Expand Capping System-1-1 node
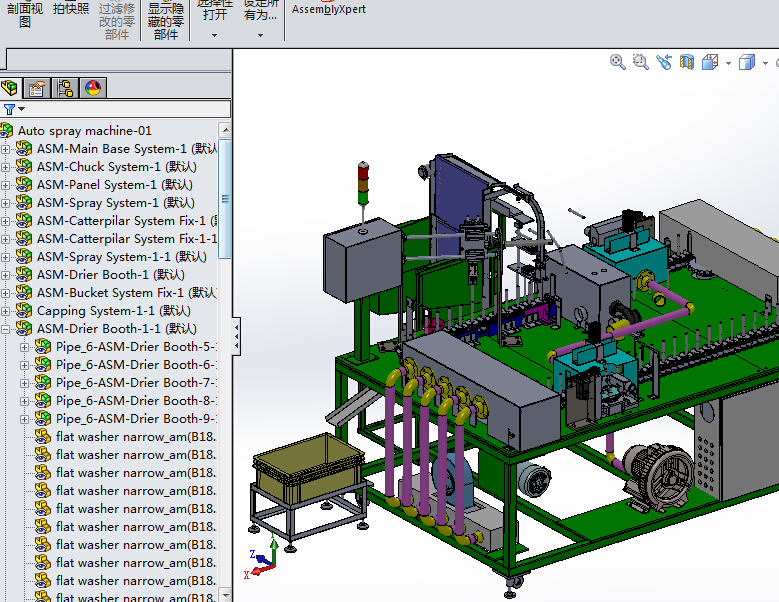Viewport: 779px width, 602px height. coord(5,311)
